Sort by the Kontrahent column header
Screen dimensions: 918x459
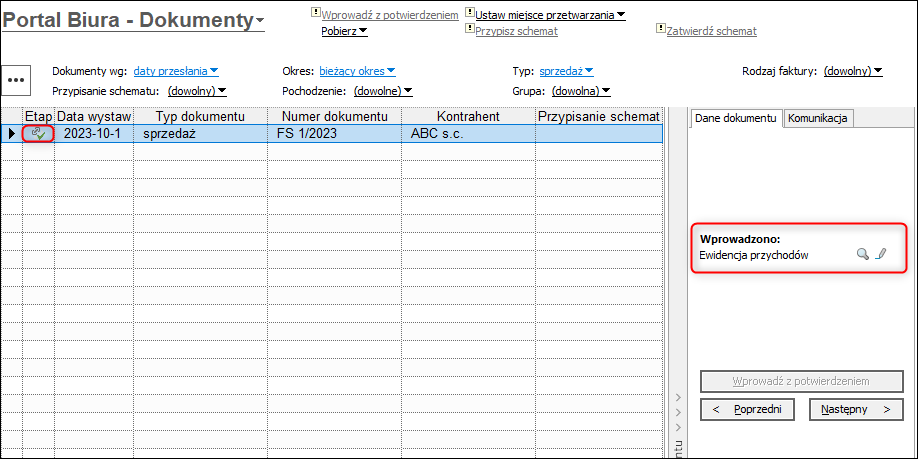click(468, 116)
